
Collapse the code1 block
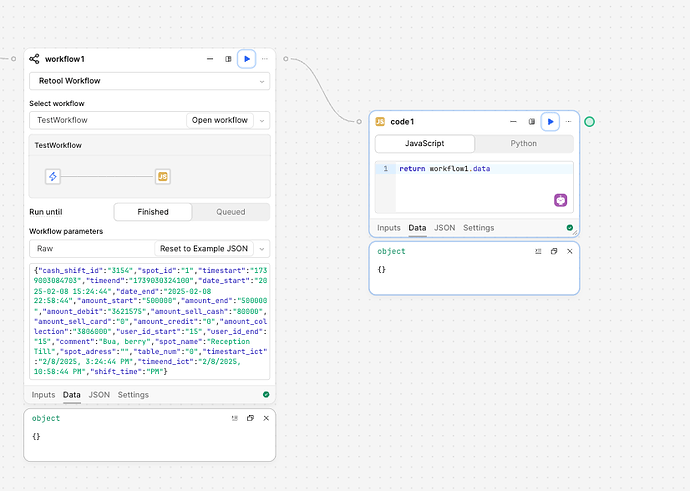(x=513, y=122)
